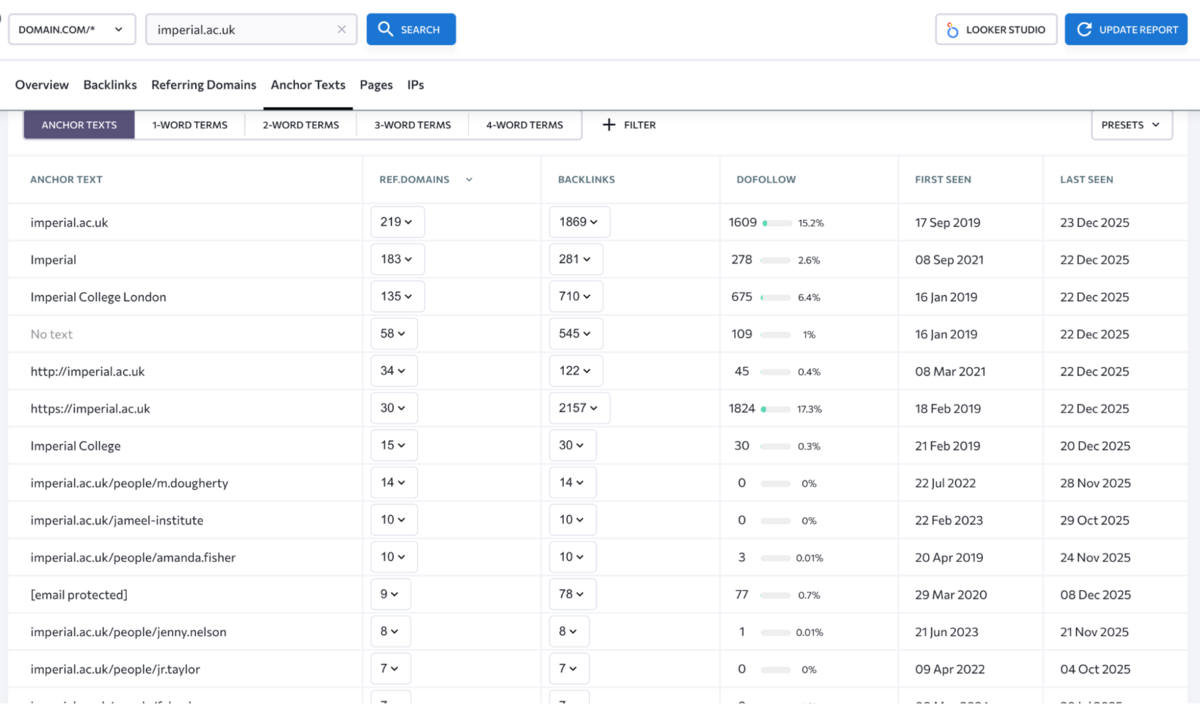The image size is (1200, 704).
Task: Click the refresh icon in Update Report
Action: [1084, 30]
